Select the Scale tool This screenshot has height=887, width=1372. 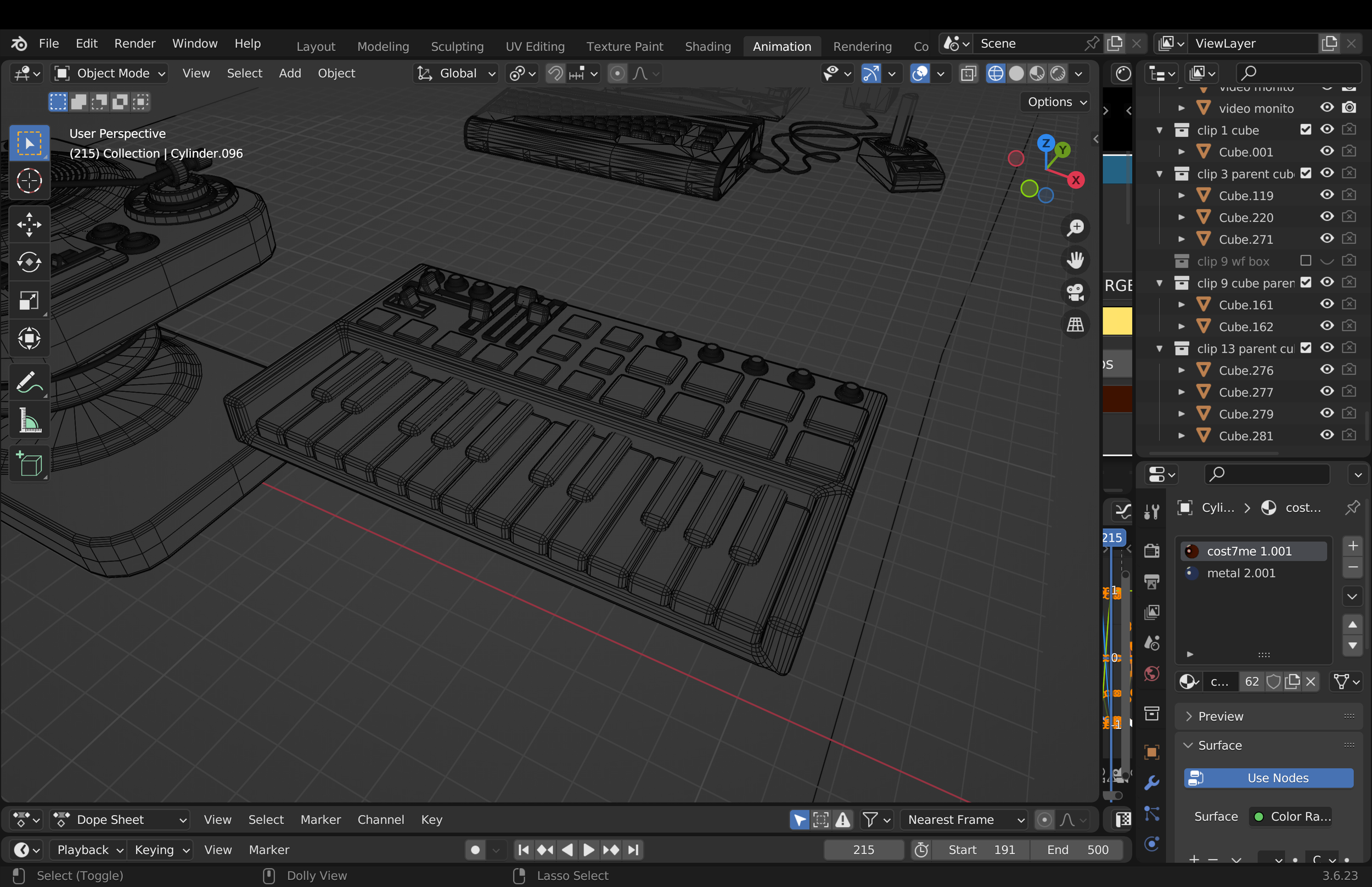[29, 301]
